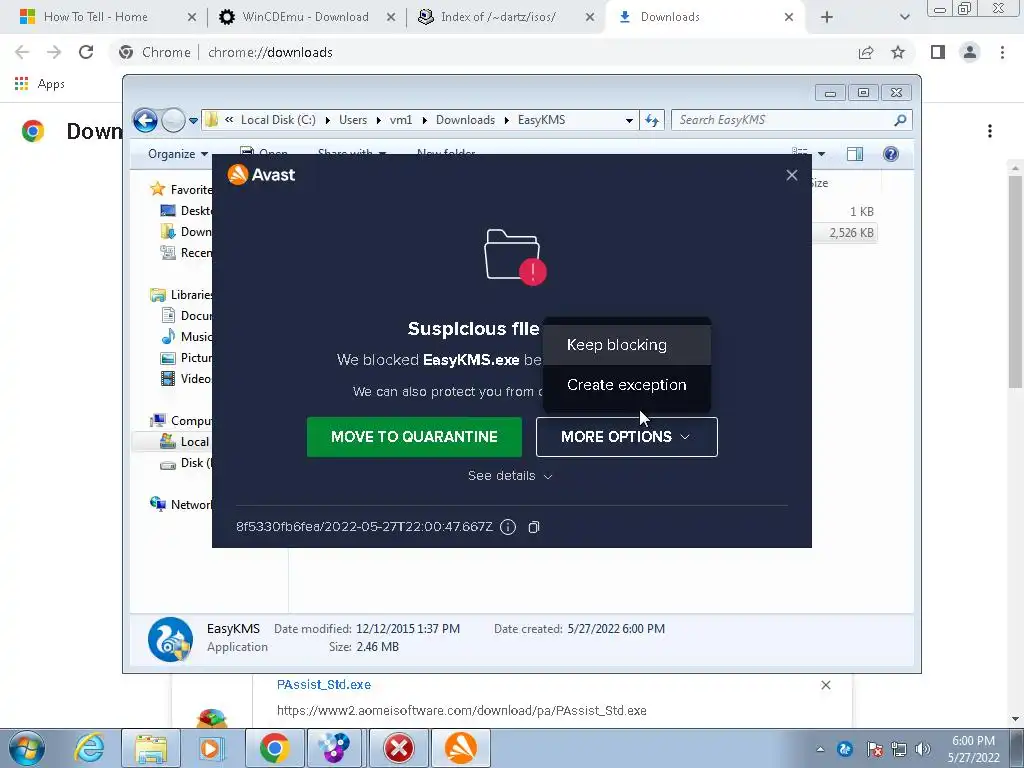Open the red X taskbar application
Viewport: 1024px width, 768px height.
(398, 748)
